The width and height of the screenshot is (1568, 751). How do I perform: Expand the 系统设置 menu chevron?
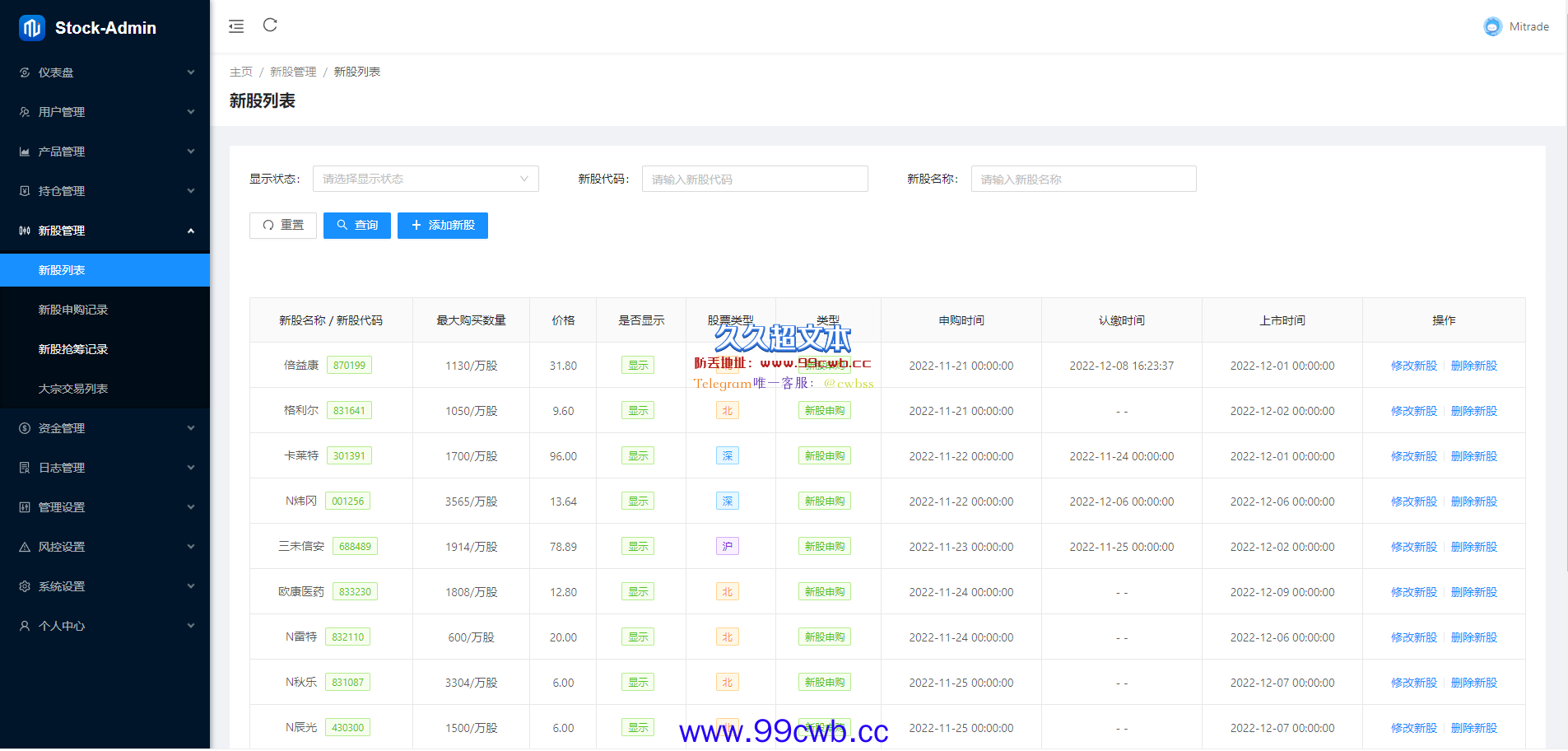tap(191, 586)
